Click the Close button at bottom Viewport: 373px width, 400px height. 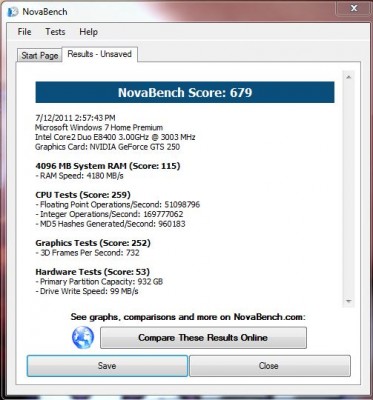pyautogui.click(x=270, y=366)
